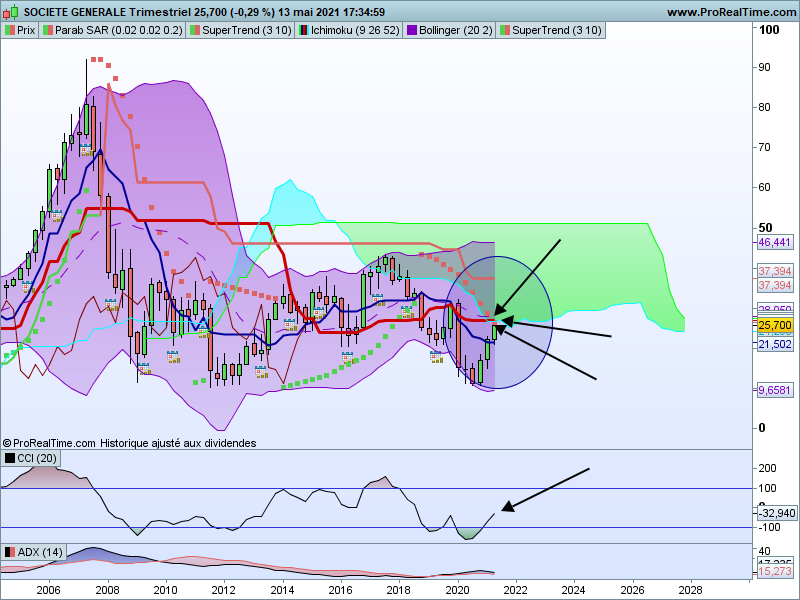Click the 15,273 ADX value label

[774, 571]
